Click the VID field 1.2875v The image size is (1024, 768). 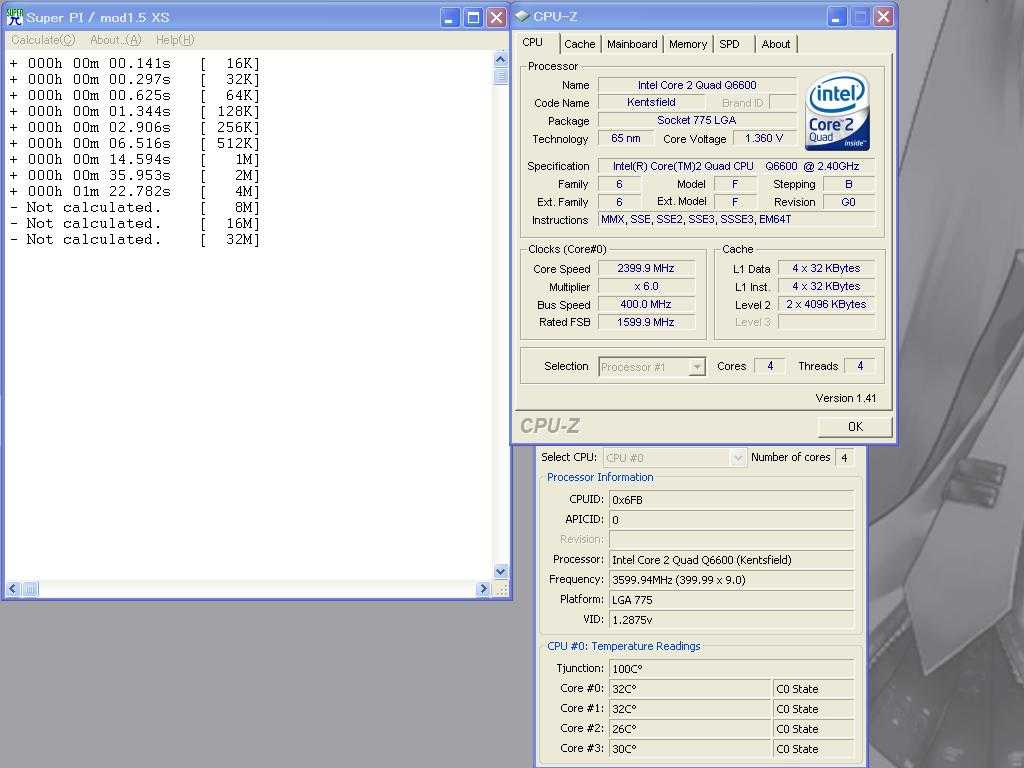[731, 620]
